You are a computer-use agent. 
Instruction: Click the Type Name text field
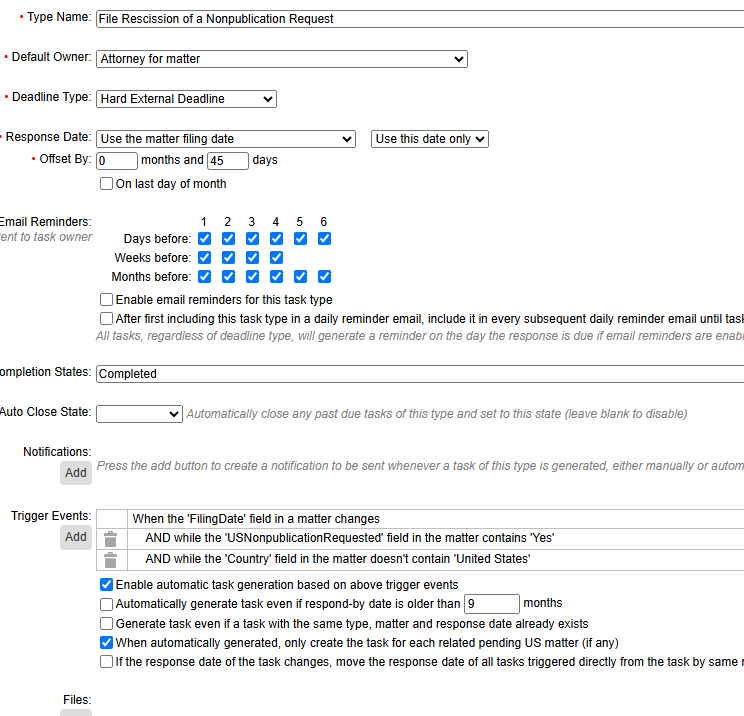coord(420,19)
